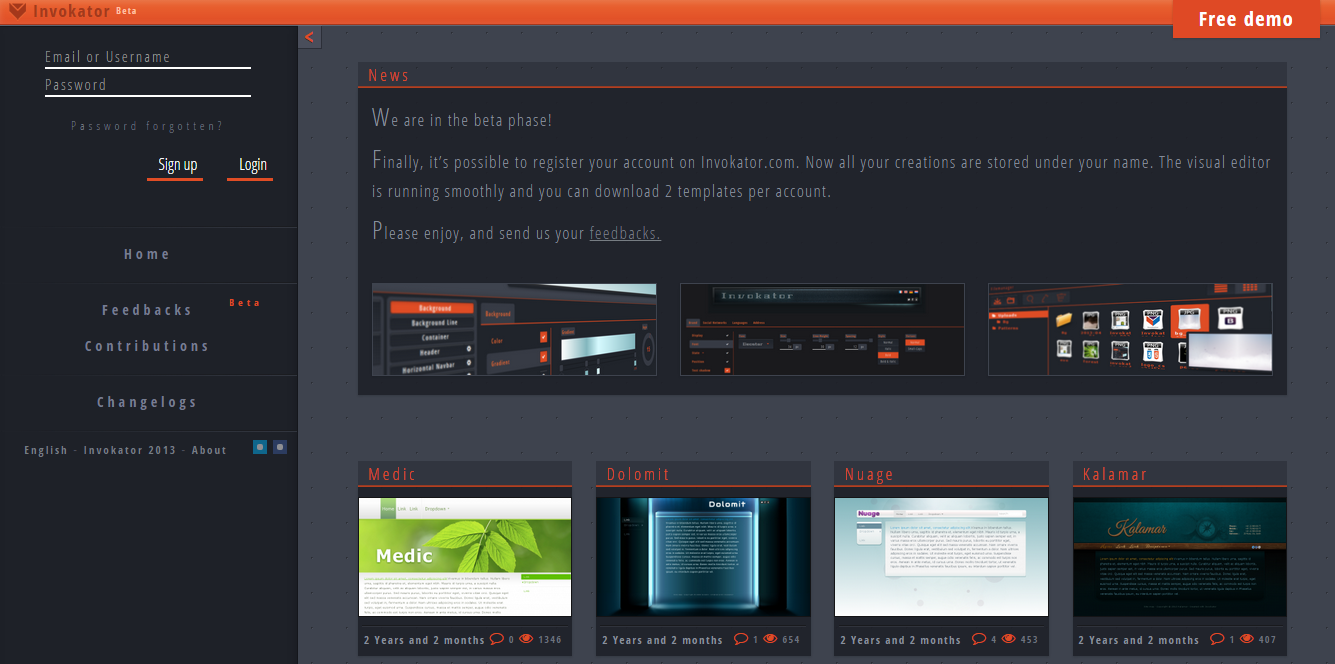Click the 'We are in the beta phase!' text
Viewport: 1335px width, 664px height.
(x=462, y=119)
